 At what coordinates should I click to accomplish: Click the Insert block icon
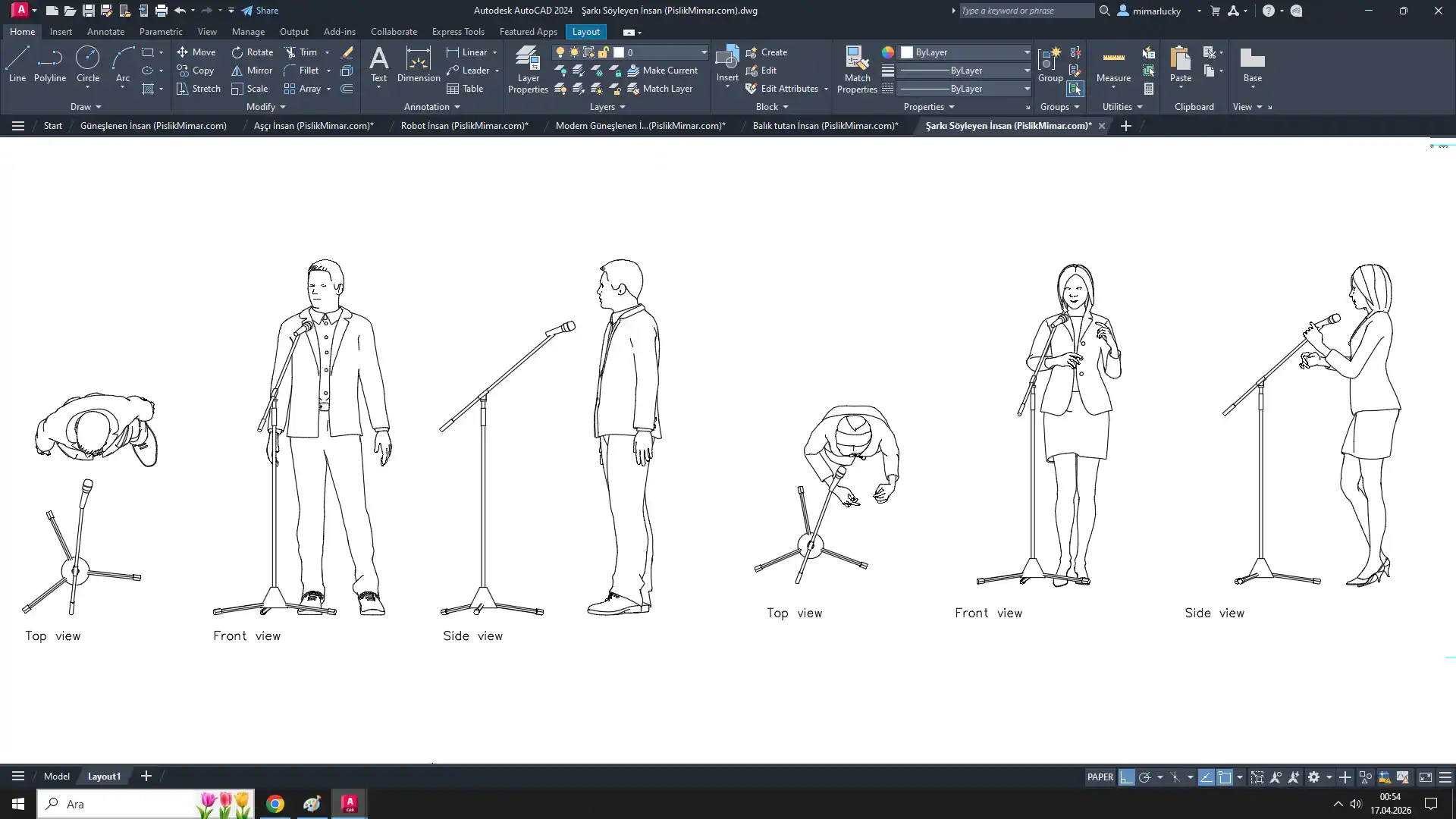click(x=726, y=58)
